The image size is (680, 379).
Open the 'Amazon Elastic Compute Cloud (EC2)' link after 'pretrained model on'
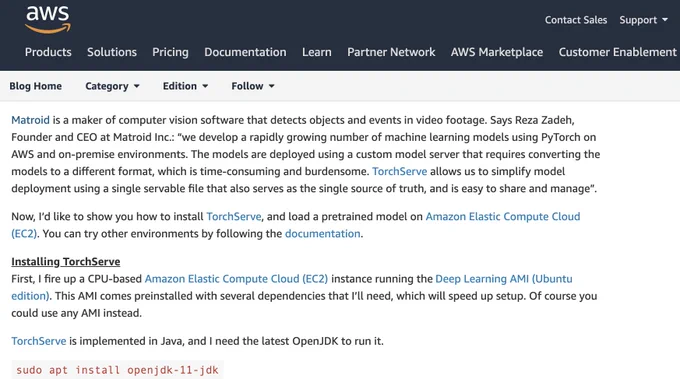[x=503, y=216]
